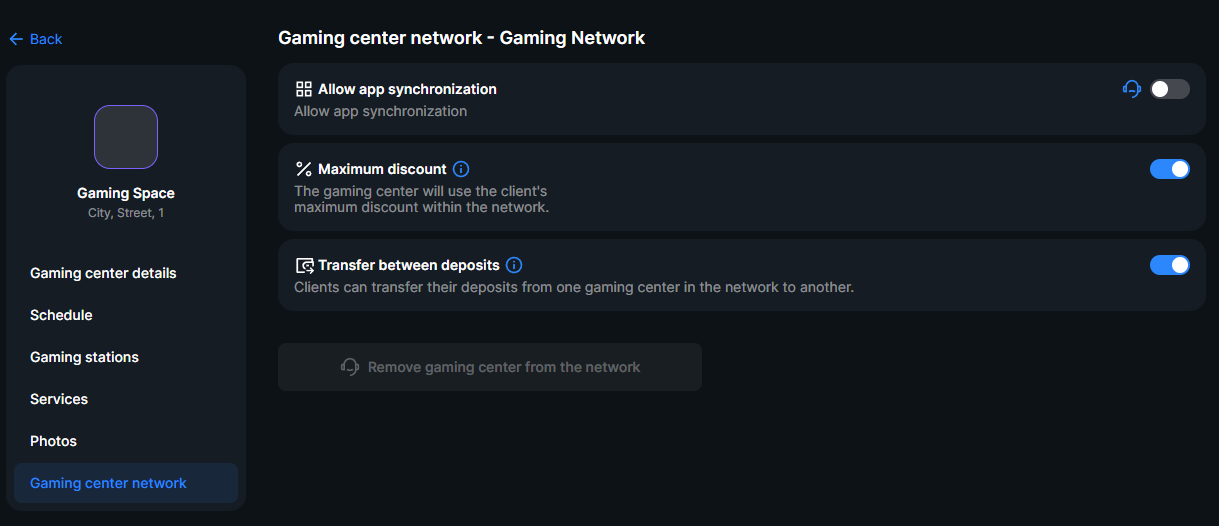Image resolution: width=1219 pixels, height=526 pixels.
Task: Open the Schedule section
Action: tap(126, 315)
